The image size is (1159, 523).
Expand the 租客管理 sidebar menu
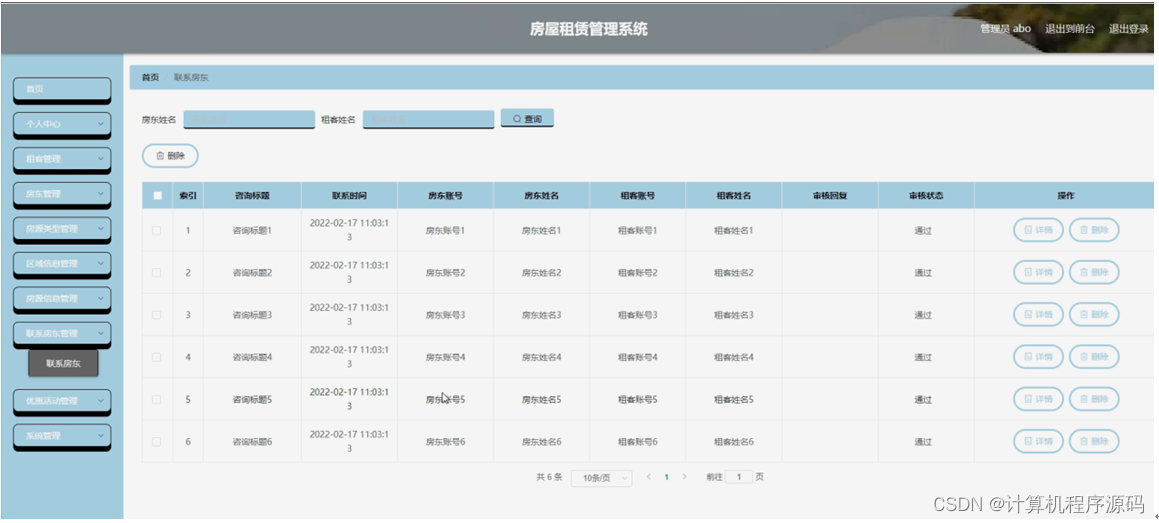(62, 159)
